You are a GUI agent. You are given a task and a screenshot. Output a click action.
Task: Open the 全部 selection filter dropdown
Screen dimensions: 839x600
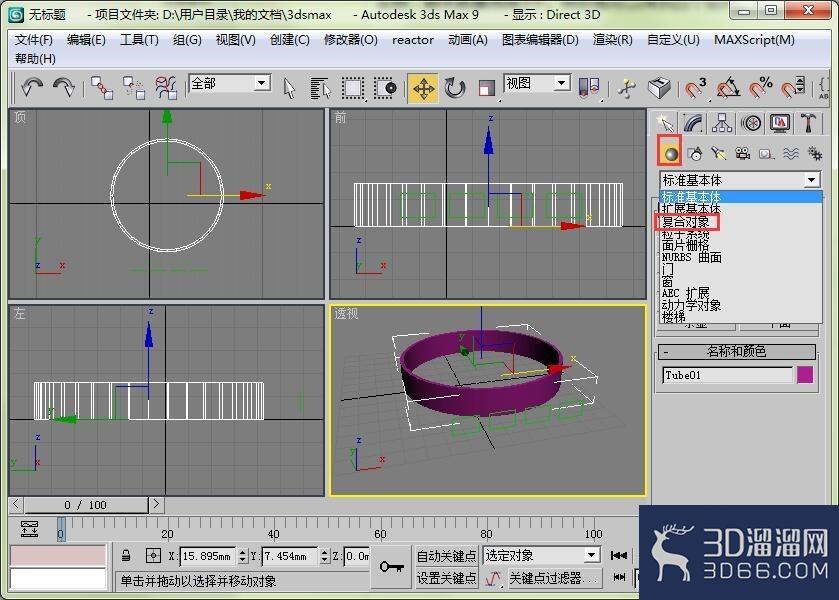tap(261, 83)
